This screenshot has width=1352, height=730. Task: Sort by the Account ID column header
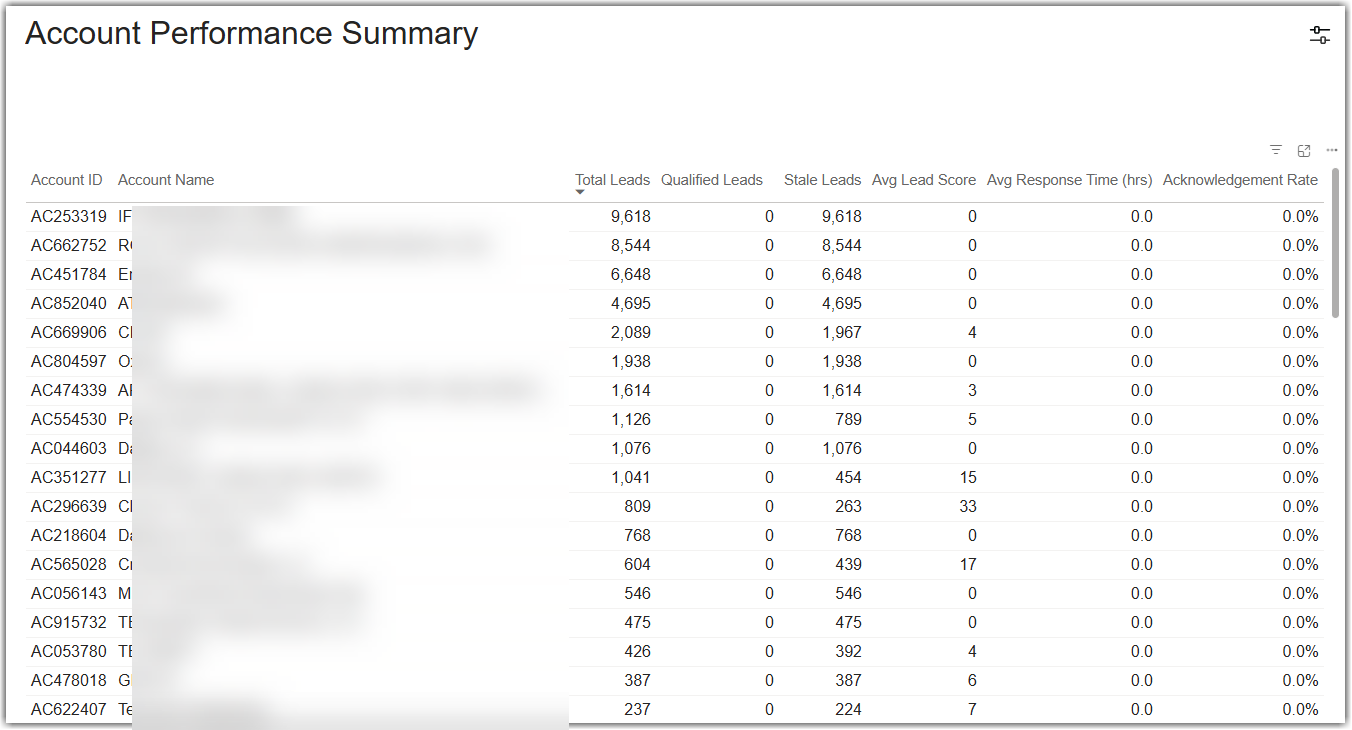pos(66,180)
